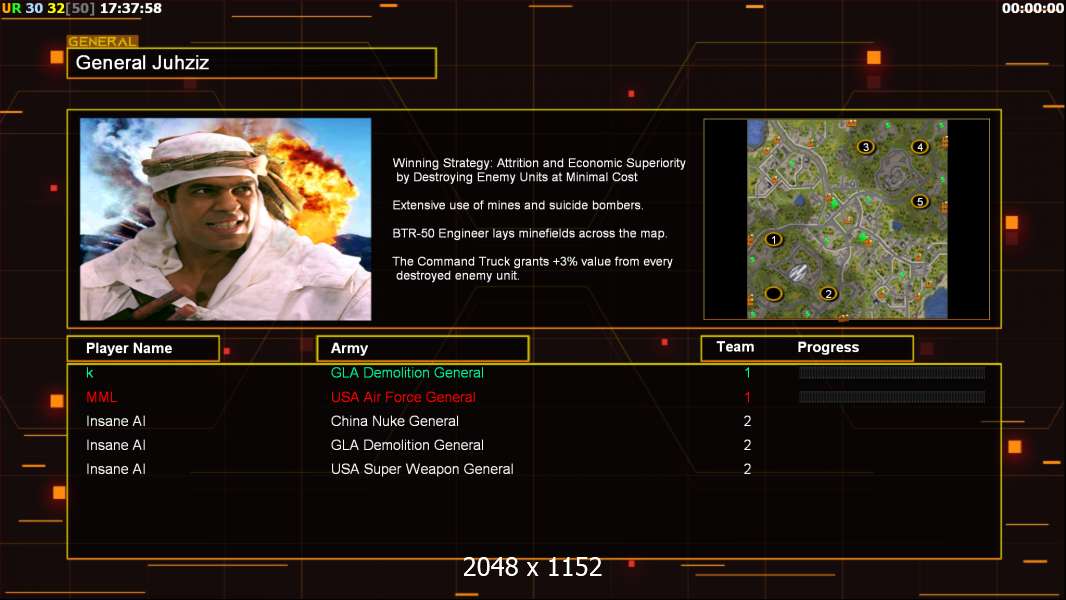Click 'The Command Truck grants +3%' text

pyautogui.click(x=532, y=268)
